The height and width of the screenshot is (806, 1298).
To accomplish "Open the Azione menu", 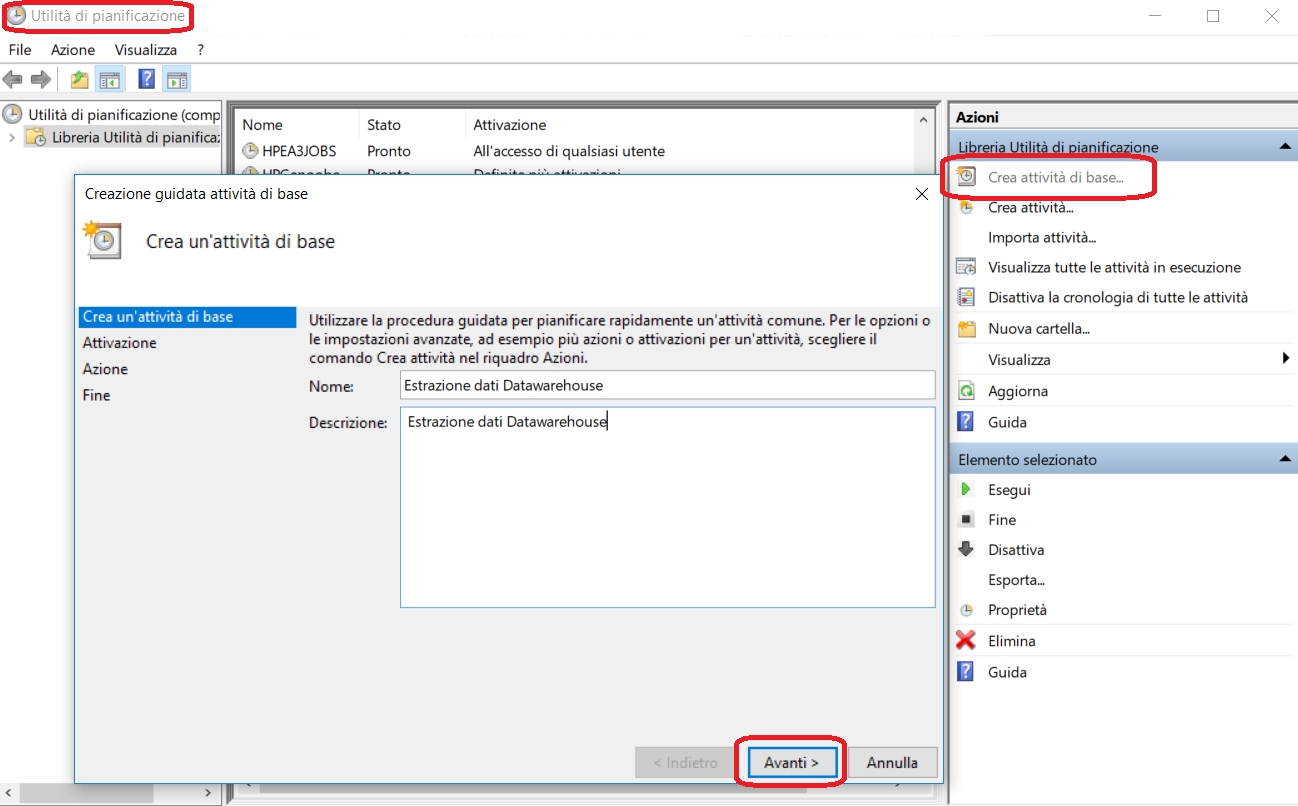I will (x=73, y=49).
